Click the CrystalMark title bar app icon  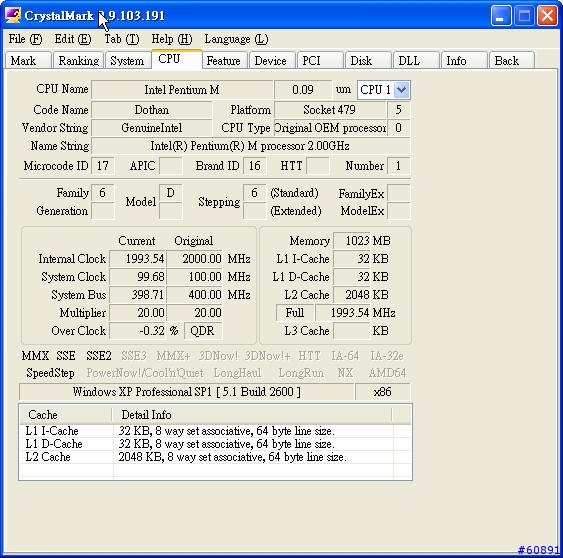(x=13, y=15)
